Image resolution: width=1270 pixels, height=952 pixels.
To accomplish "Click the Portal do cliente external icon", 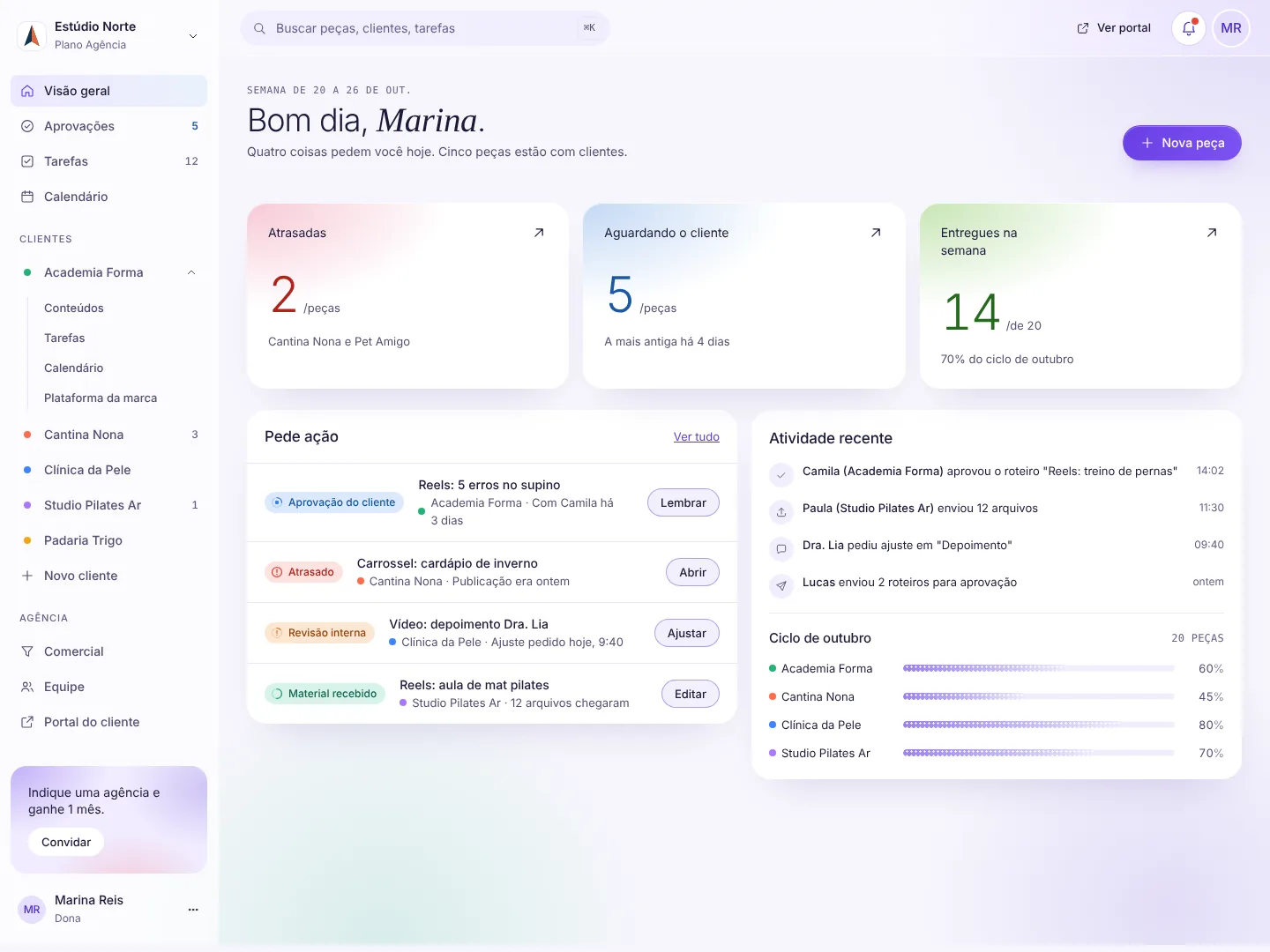I will click(x=27, y=722).
